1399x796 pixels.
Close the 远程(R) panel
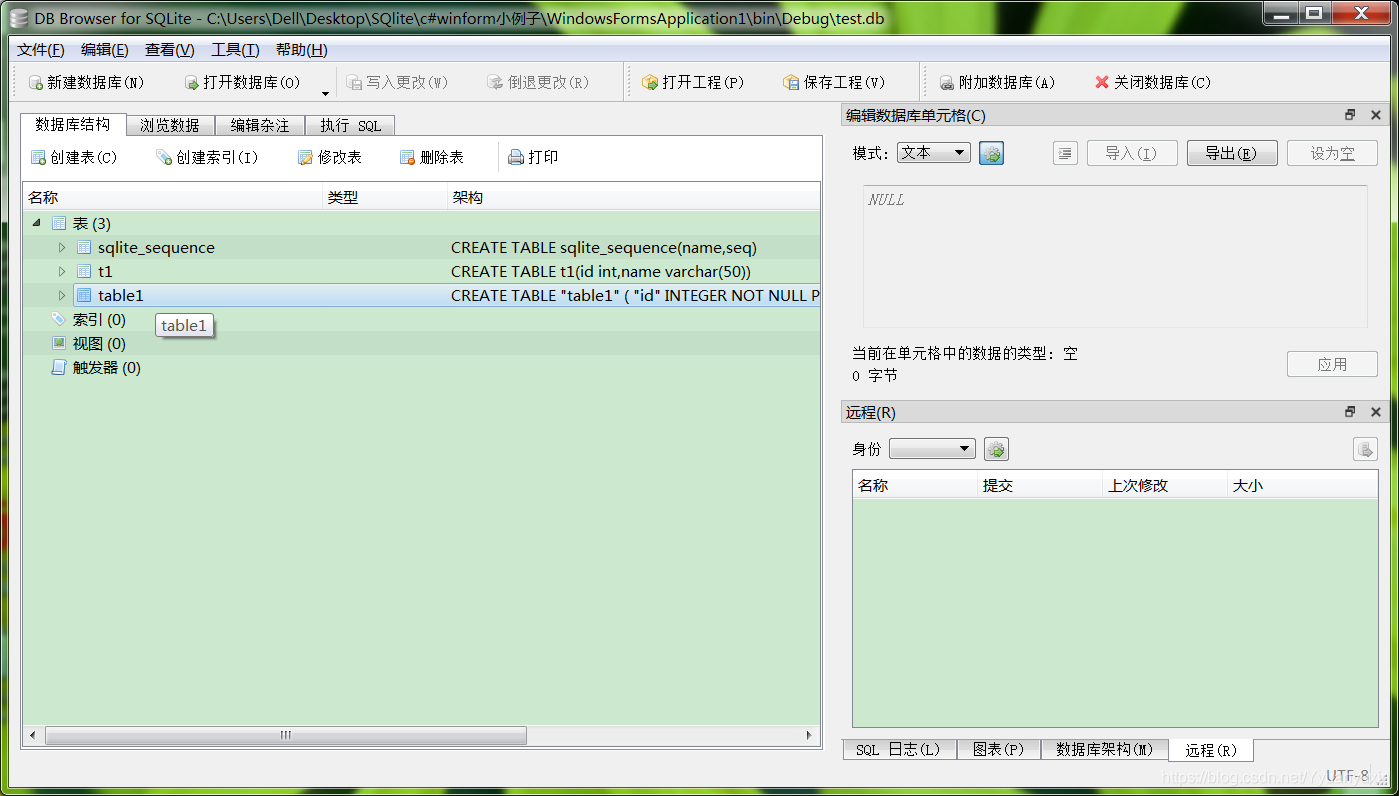tap(1376, 412)
